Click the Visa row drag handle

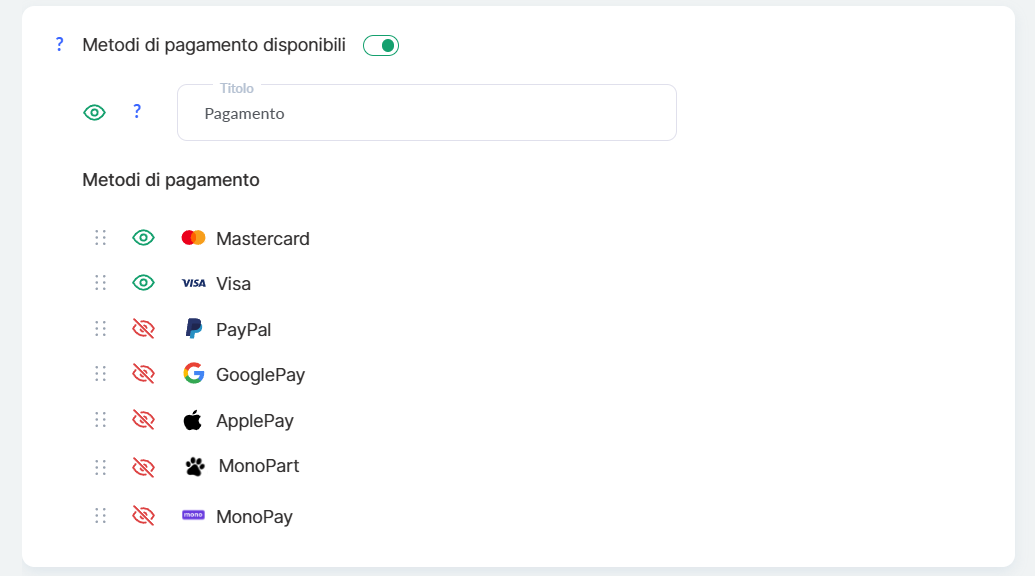pyautogui.click(x=100, y=283)
